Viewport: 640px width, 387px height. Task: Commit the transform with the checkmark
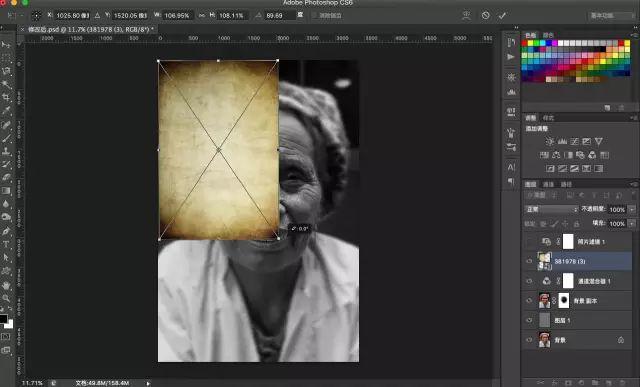(x=502, y=16)
